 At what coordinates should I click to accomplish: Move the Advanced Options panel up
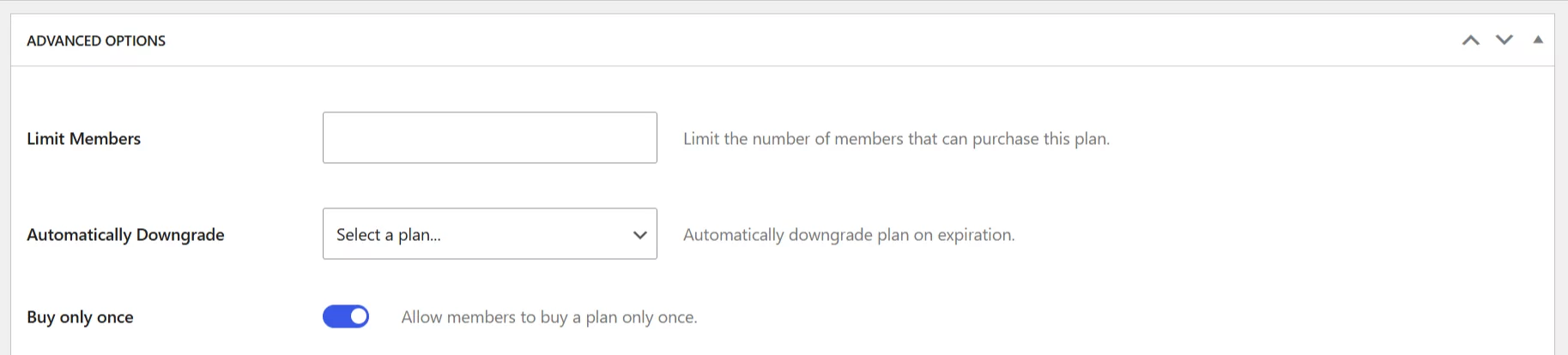pos(1470,40)
